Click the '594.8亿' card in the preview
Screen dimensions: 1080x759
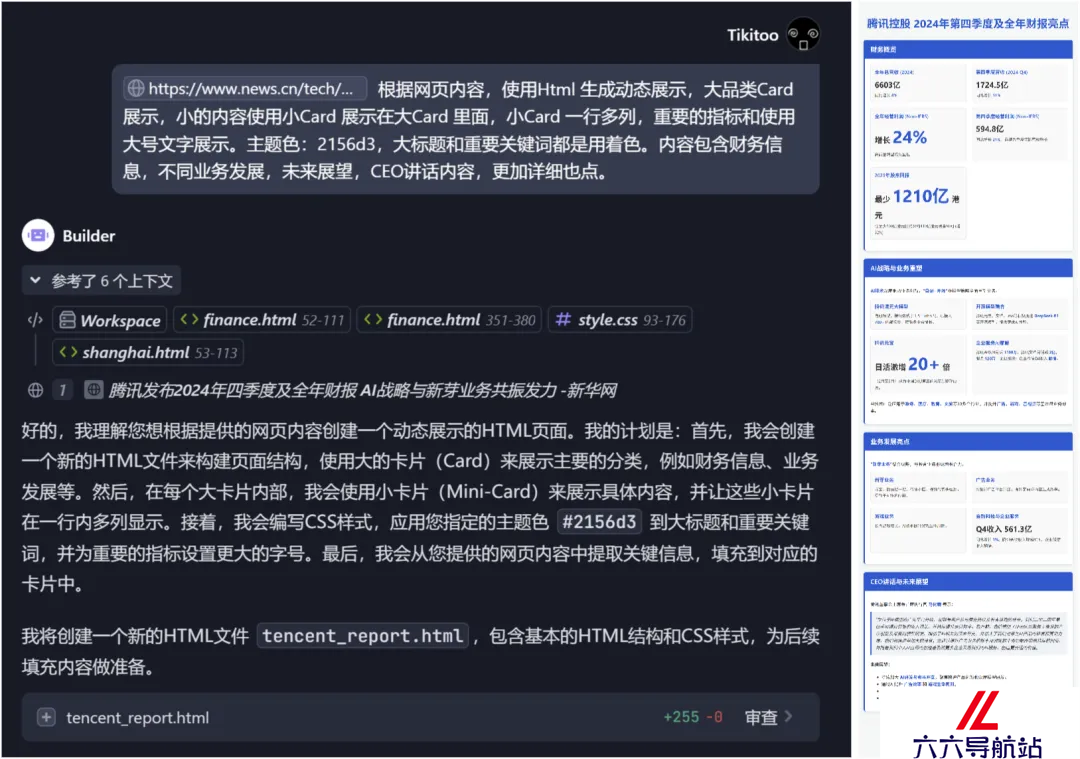point(1019,135)
